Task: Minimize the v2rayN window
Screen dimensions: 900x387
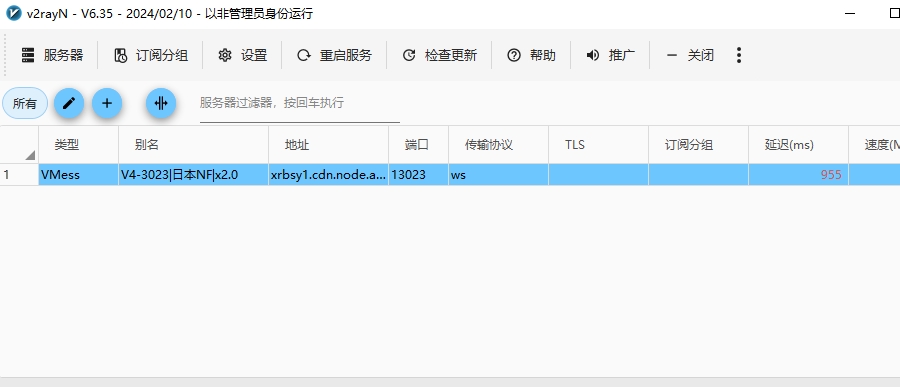Action: point(850,14)
